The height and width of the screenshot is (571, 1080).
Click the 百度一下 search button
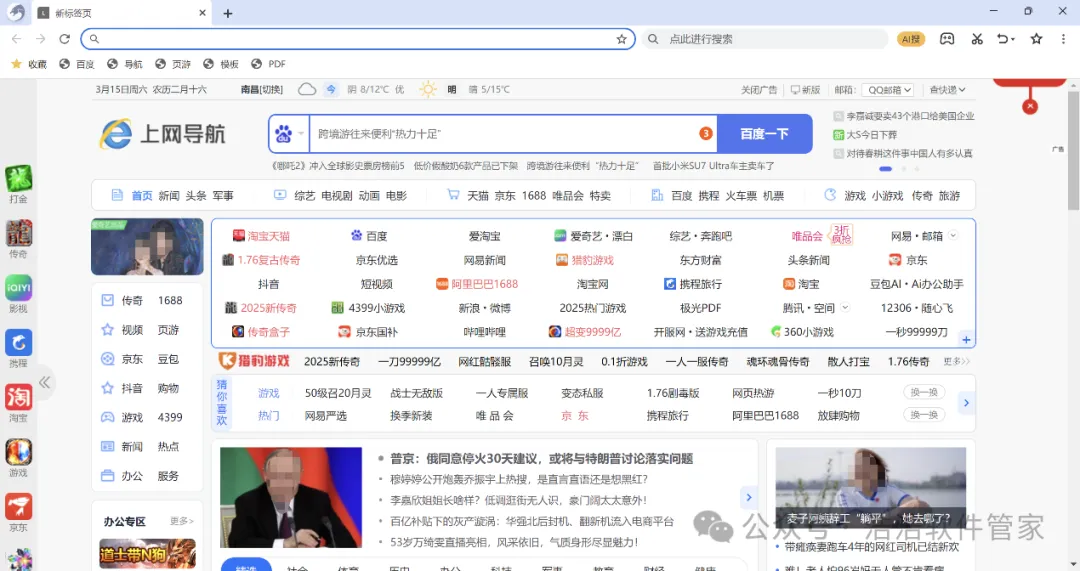[x=765, y=134]
